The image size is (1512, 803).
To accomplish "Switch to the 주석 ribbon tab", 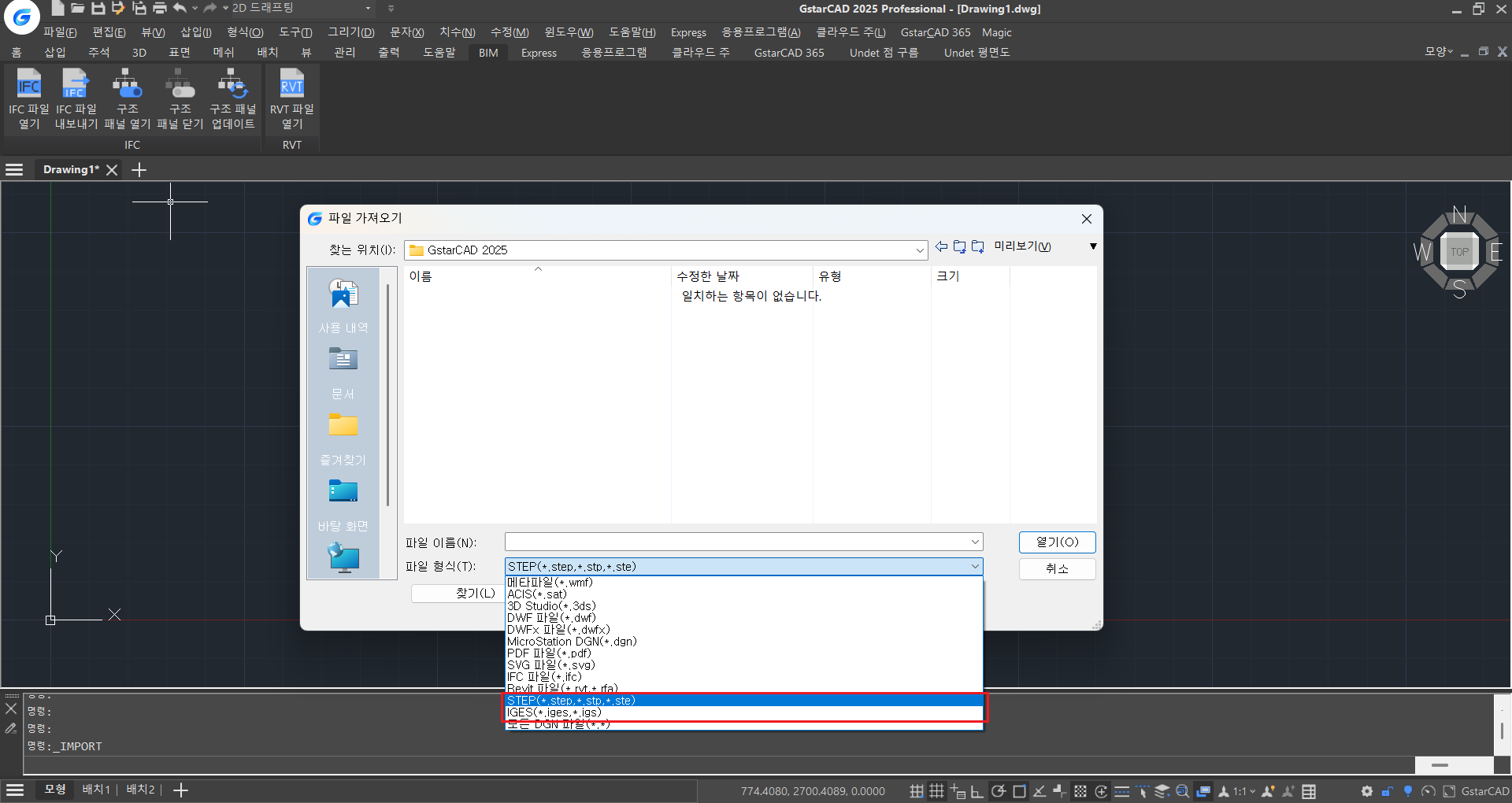I will click(98, 53).
